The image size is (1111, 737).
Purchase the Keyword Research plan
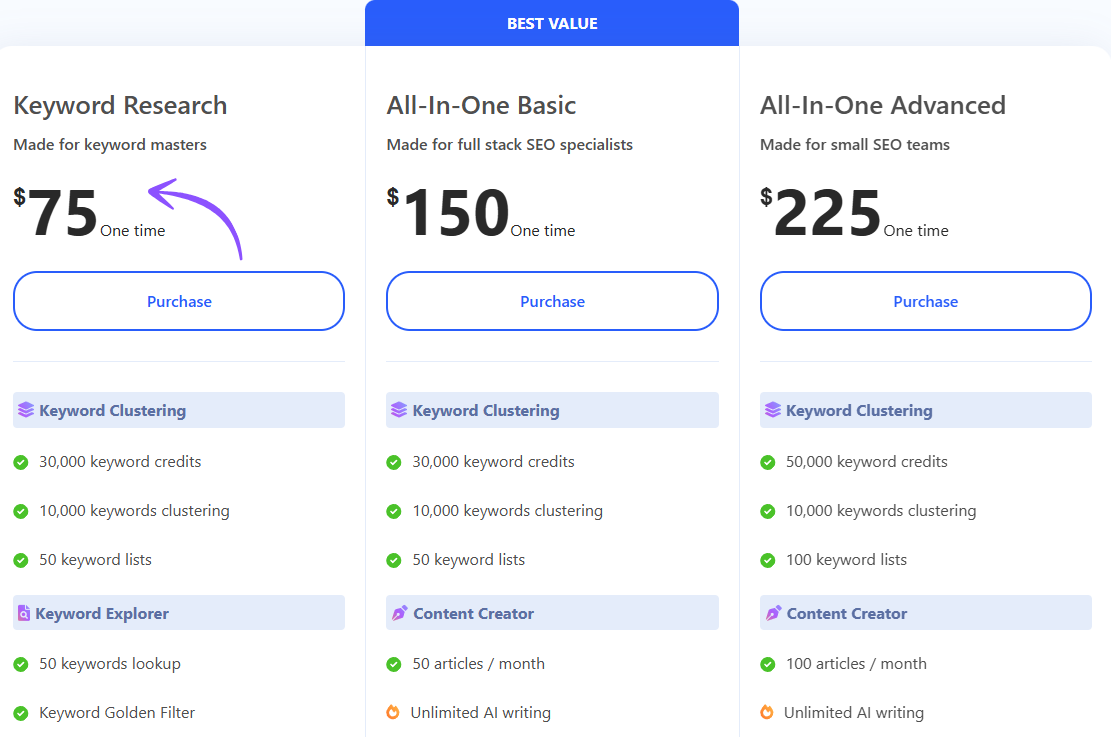click(x=179, y=301)
